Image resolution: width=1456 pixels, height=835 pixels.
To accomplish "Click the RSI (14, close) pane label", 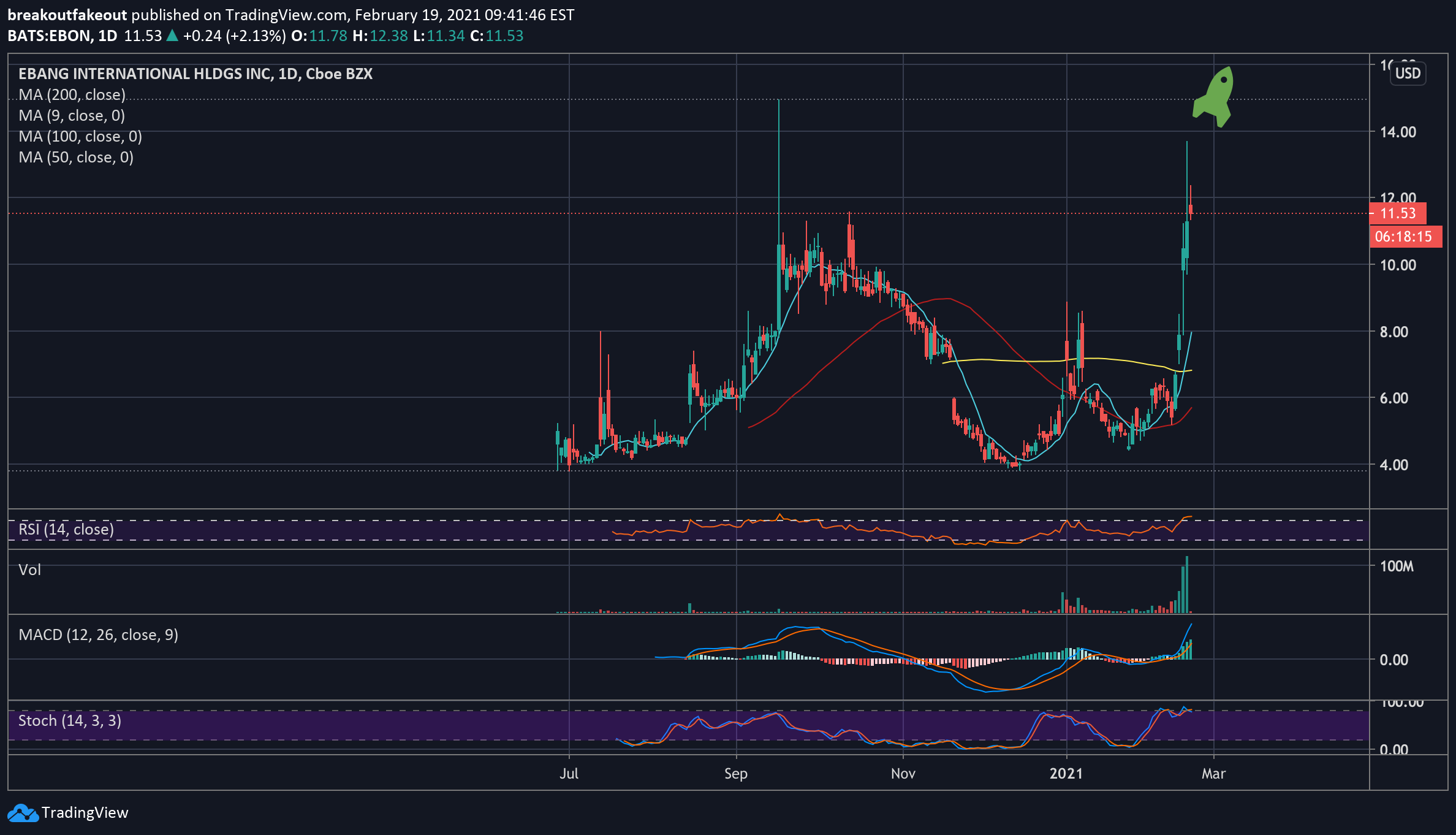I will click(x=66, y=529).
